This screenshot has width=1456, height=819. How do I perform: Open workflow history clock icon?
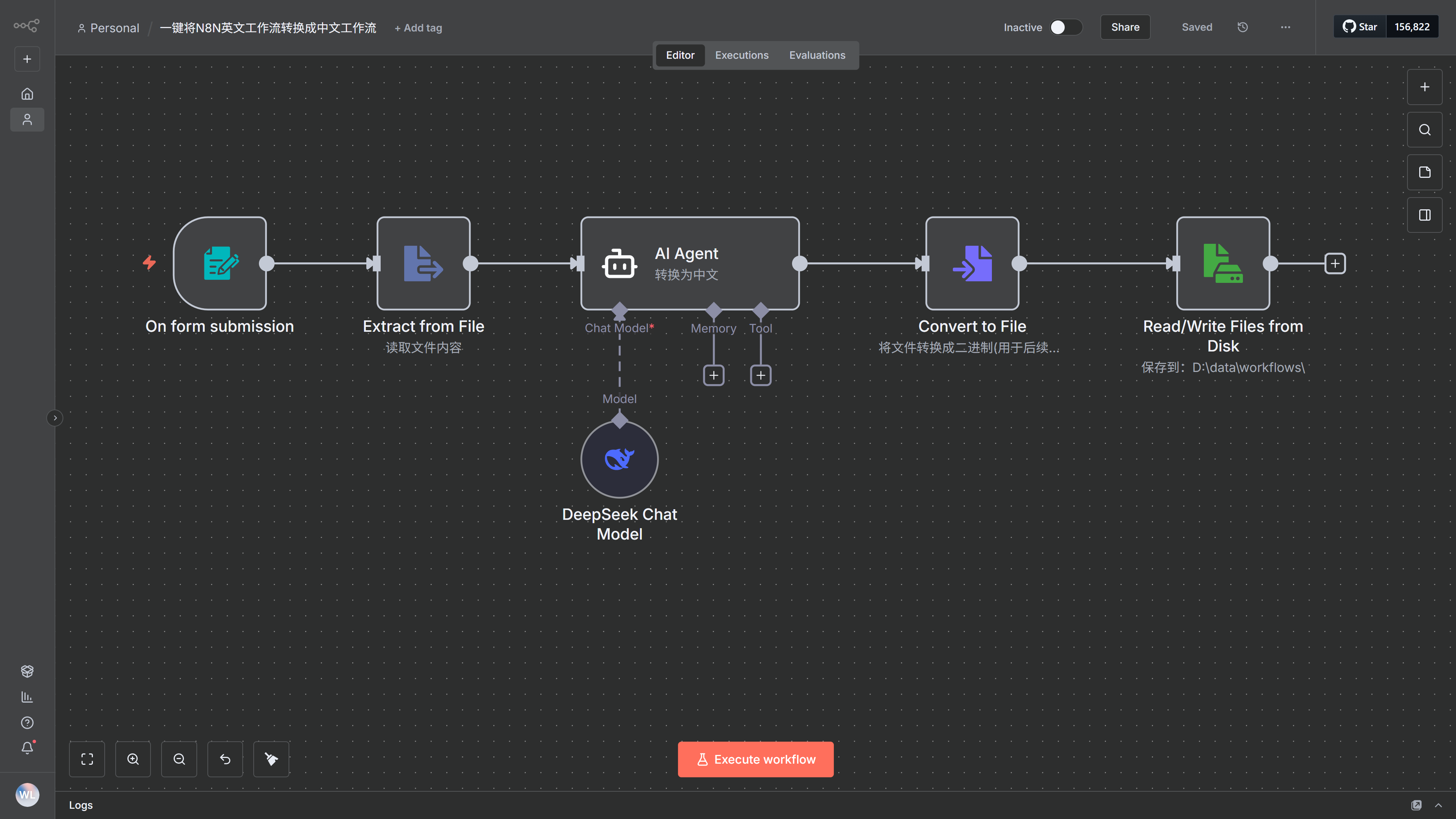pos(1243,27)
